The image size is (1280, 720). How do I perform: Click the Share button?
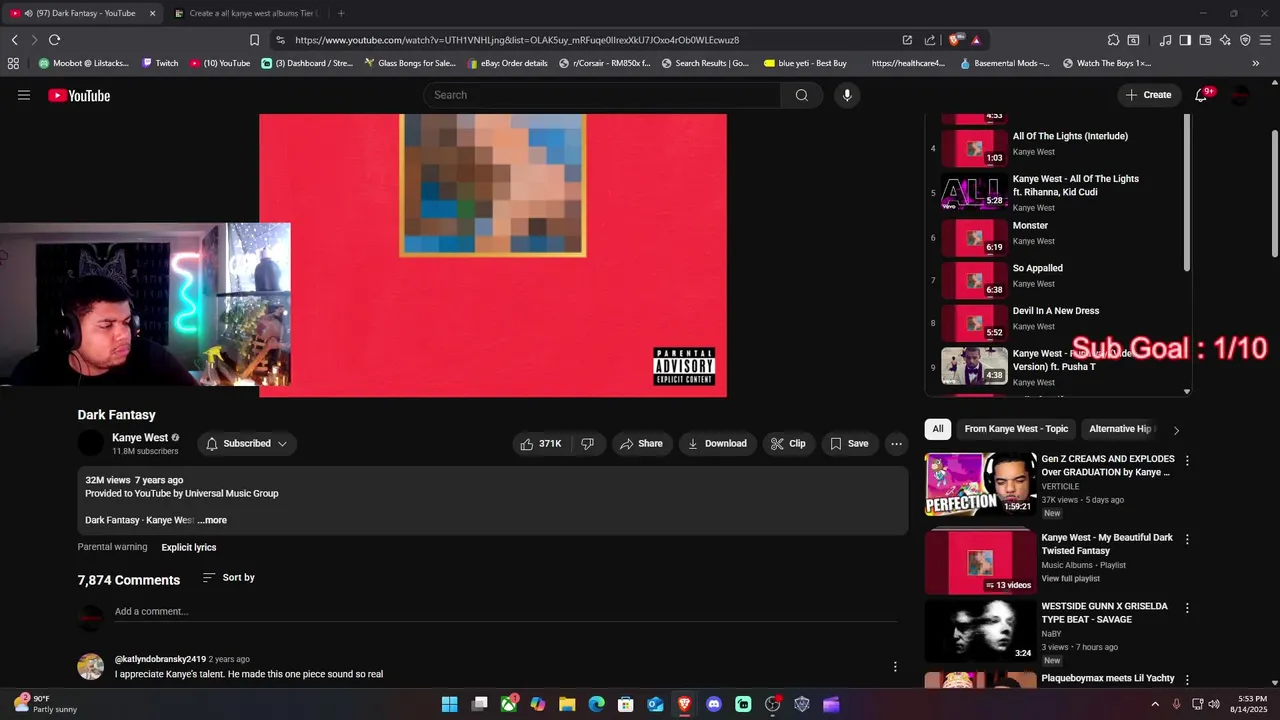tap(641, 444)
